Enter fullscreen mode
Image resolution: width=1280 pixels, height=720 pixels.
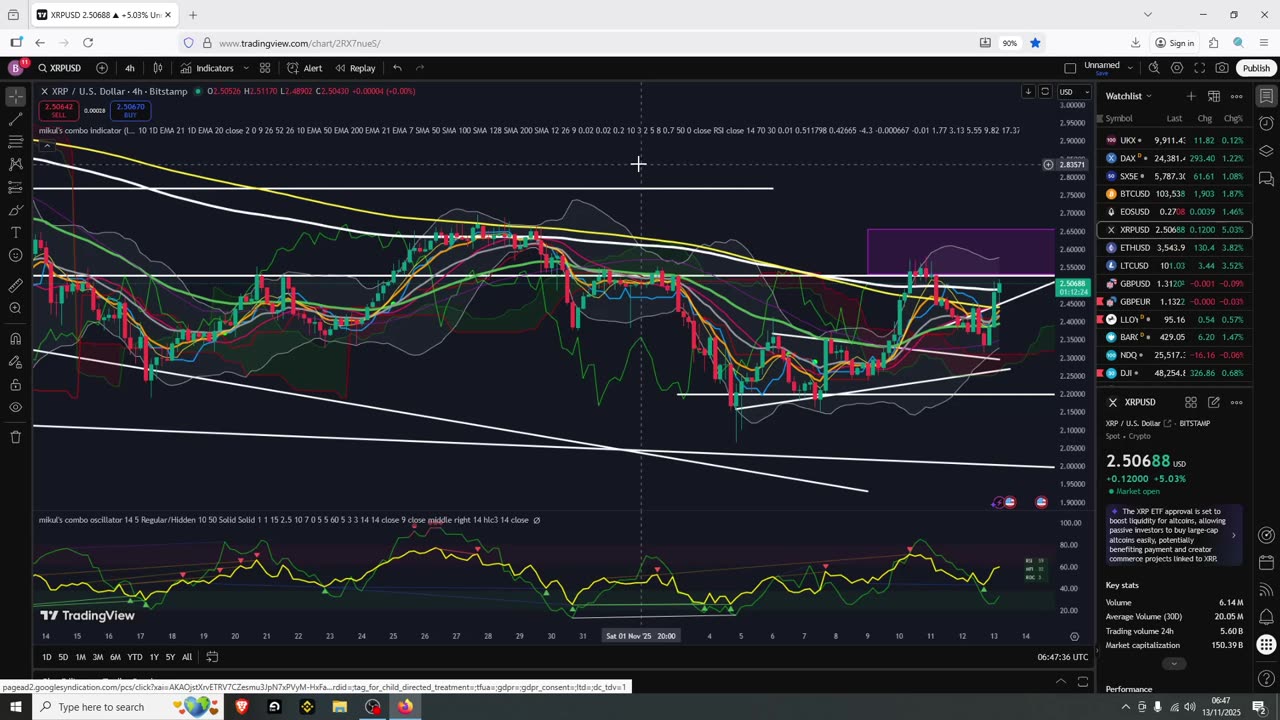click(x=1199, y=68)
